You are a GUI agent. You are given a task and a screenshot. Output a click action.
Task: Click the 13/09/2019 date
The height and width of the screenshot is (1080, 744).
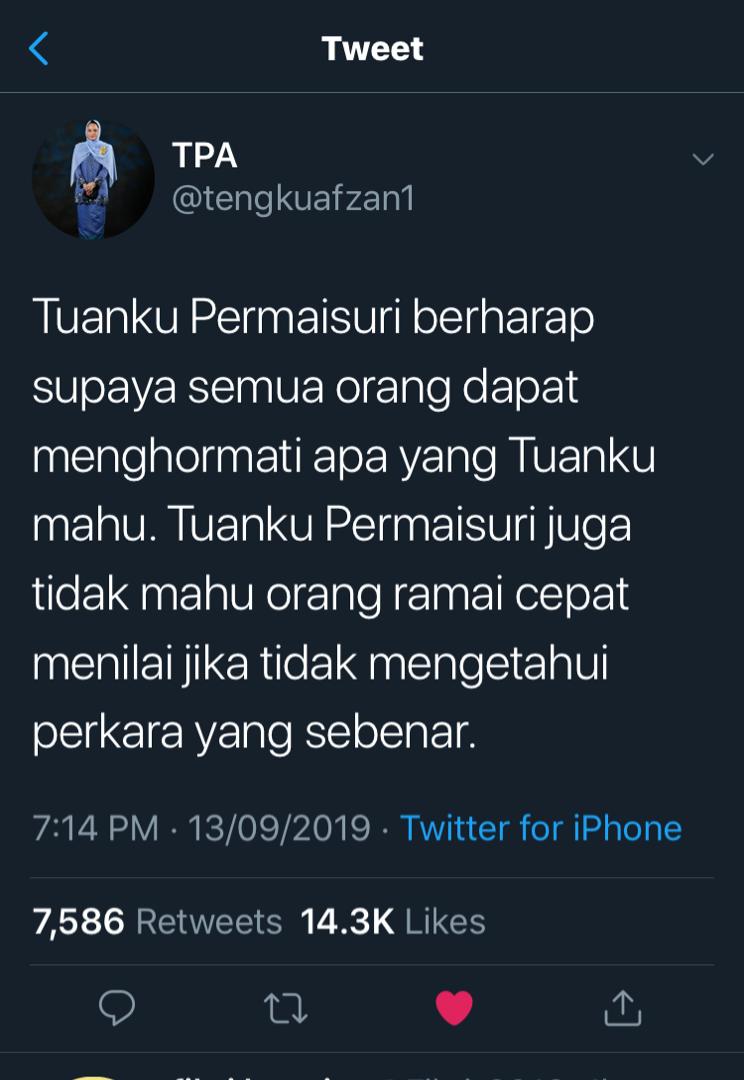coord(279,828)
